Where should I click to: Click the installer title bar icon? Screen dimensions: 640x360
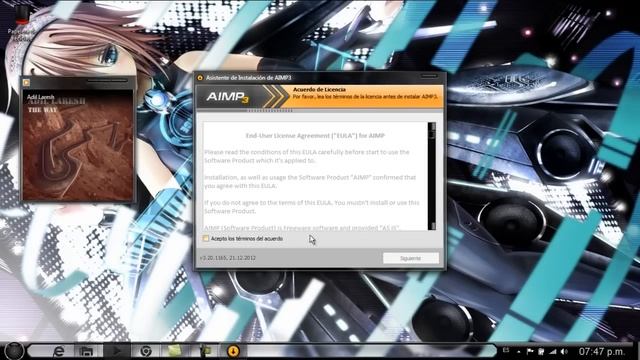[x=200, y=78]
